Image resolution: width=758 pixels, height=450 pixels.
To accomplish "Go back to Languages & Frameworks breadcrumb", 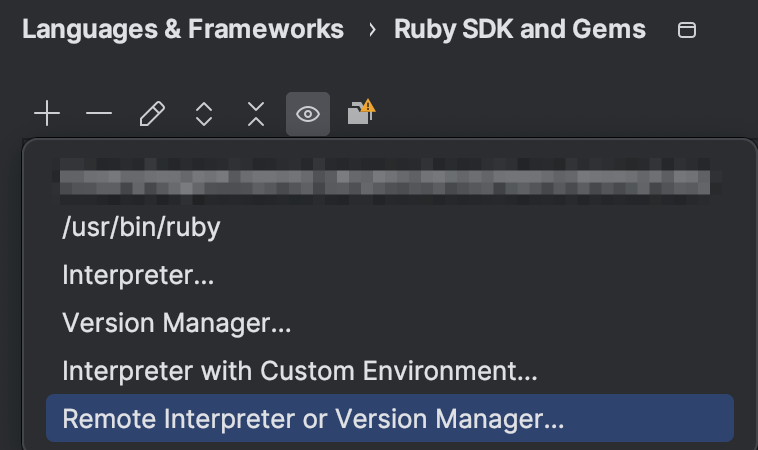I will pos(183,29).
